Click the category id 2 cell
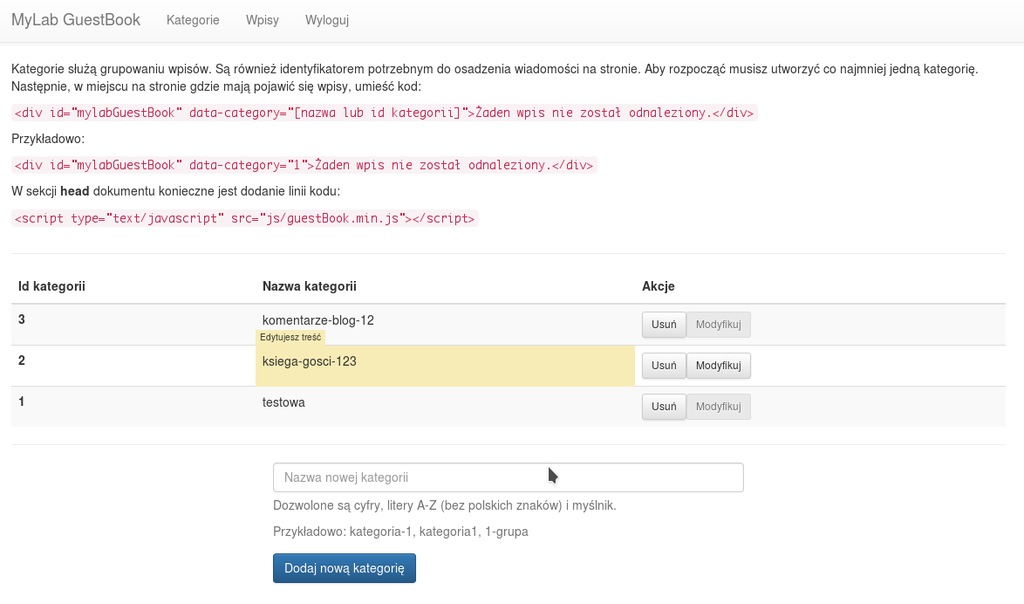Screen dimensions: 1024x604 pos(22,360)
